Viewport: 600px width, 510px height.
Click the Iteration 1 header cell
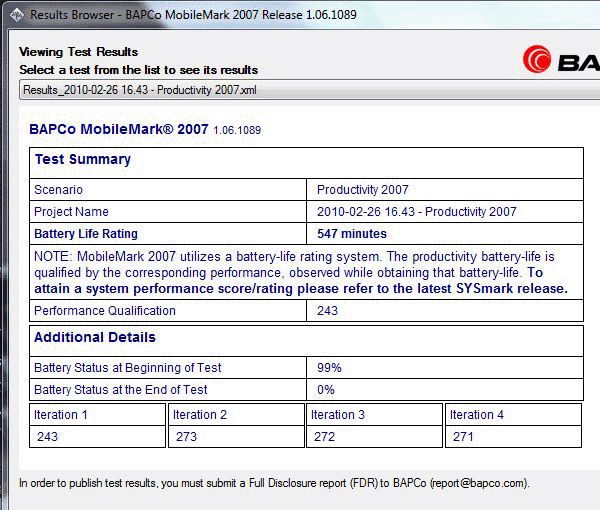[x=98, y=415]
